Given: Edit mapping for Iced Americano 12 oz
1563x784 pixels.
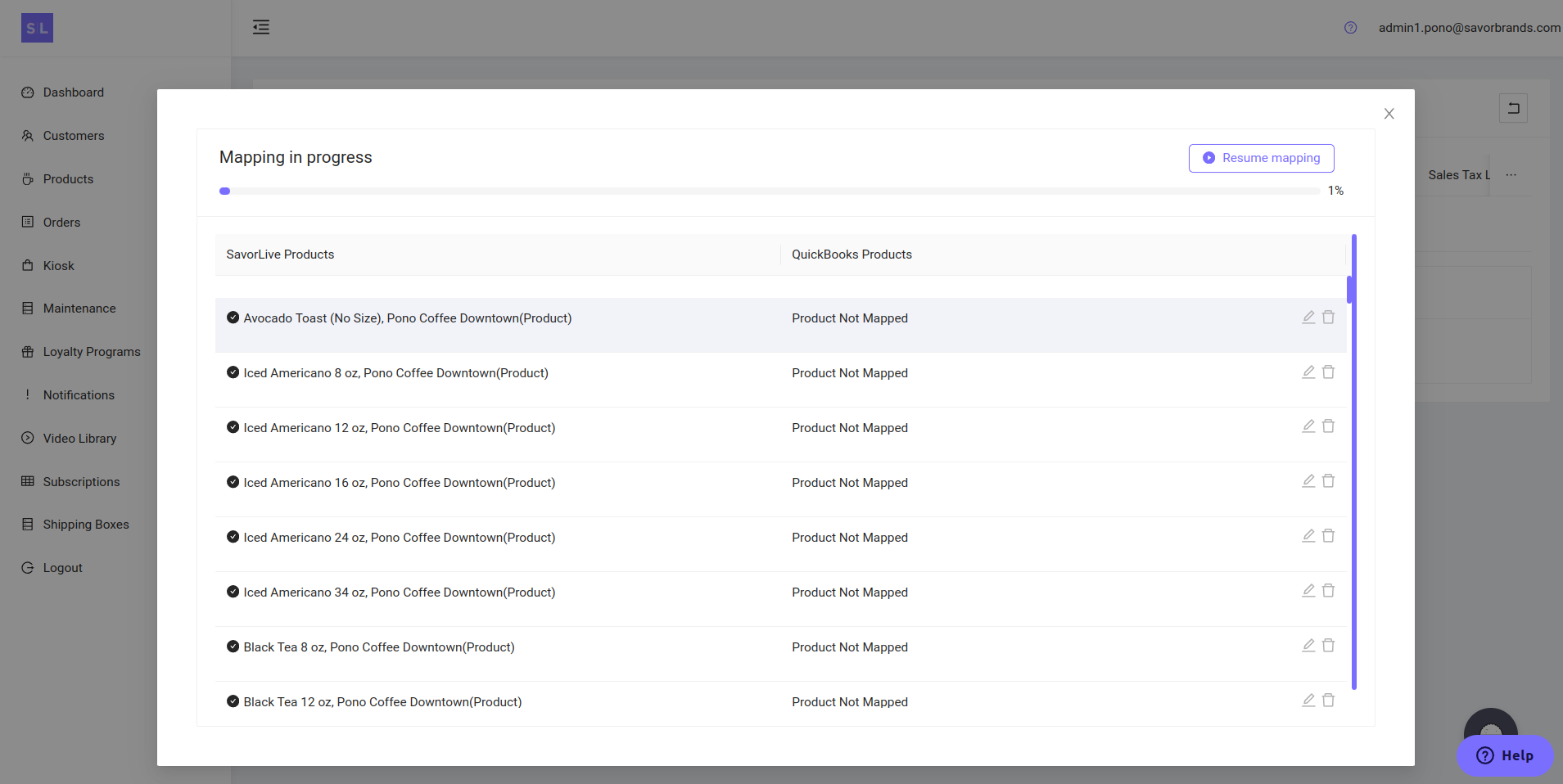Looking at the screenshot, I should pos(1308,426).
